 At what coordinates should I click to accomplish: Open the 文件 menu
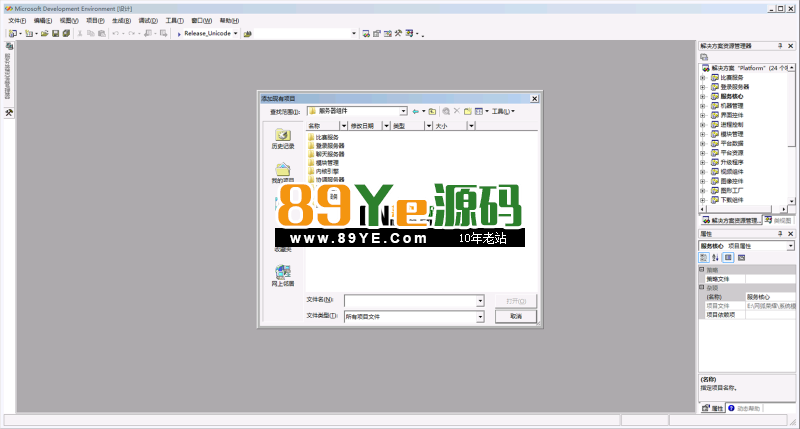tap(17, 20)
